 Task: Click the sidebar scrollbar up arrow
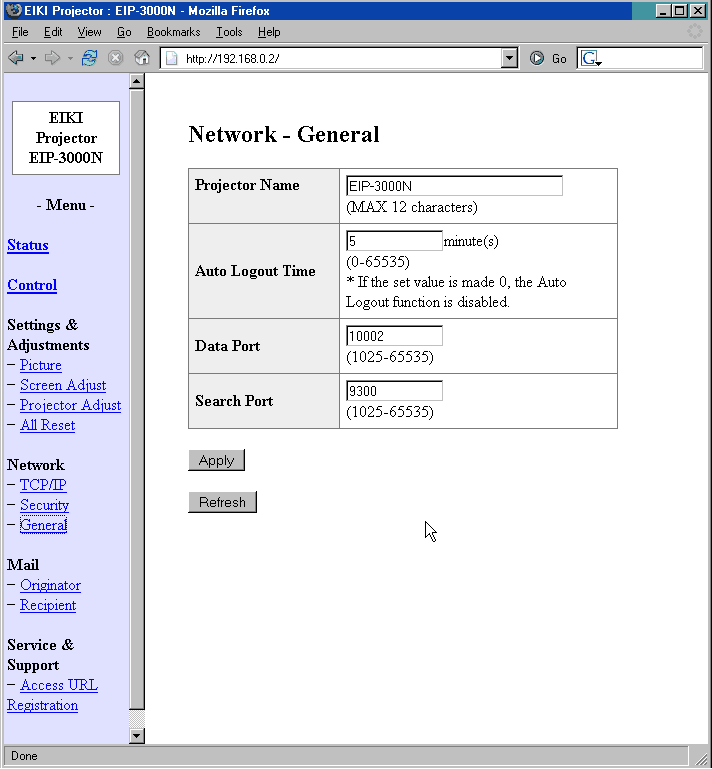[137, 81]
